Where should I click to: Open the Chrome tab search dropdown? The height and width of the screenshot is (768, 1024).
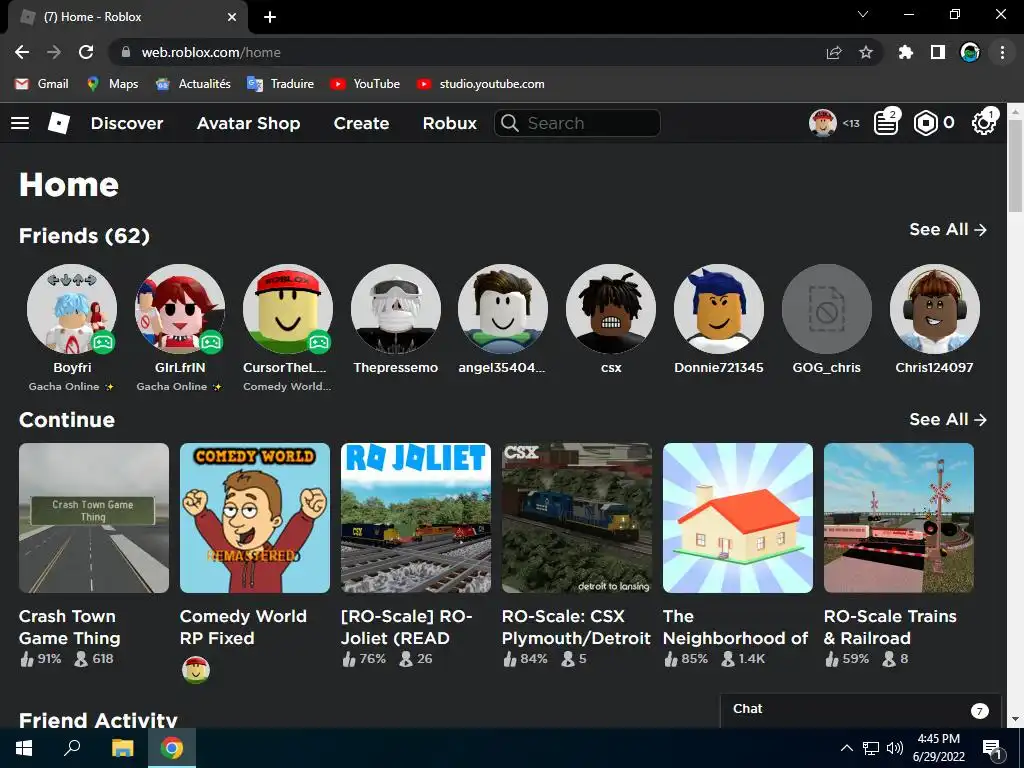863,14
